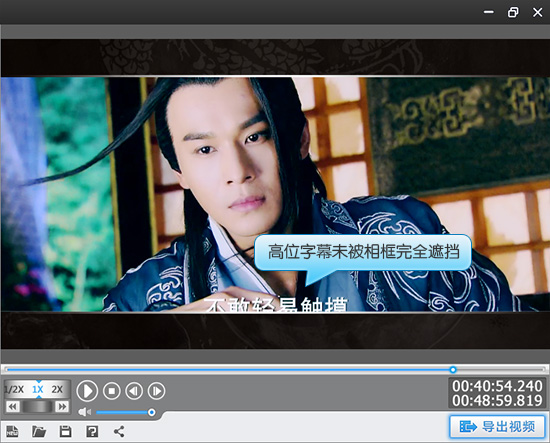Restore the window with the title bar button
Viewport: 550px width, 443px height.
[x=513, y=12]
